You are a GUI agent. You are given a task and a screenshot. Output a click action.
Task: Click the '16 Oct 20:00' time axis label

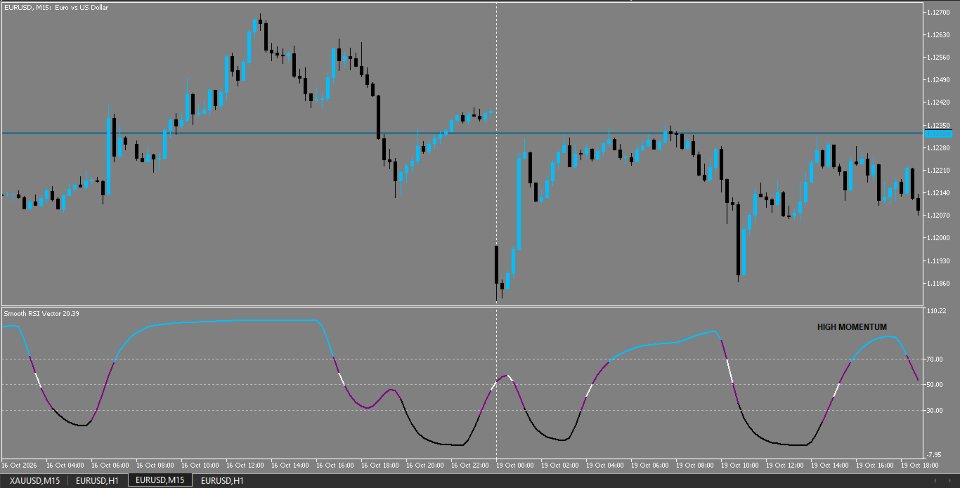pos(424,465)
